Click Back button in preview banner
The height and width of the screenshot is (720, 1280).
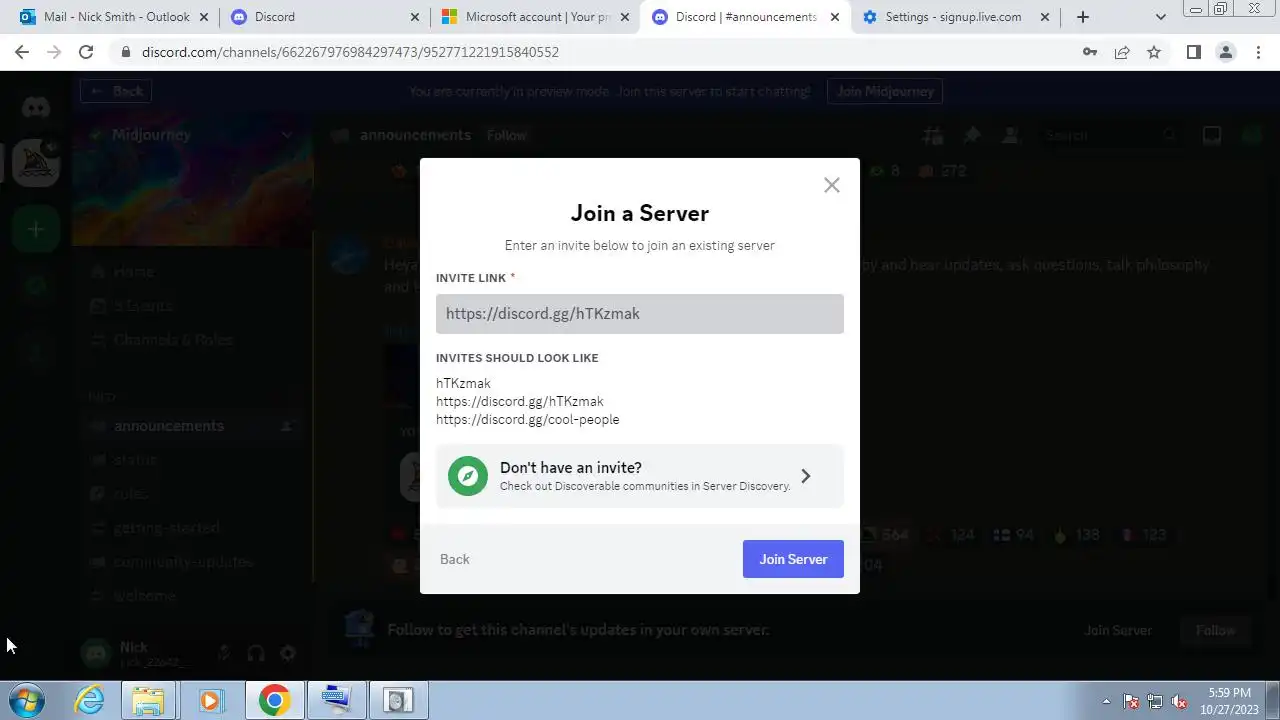coord(116,91)
